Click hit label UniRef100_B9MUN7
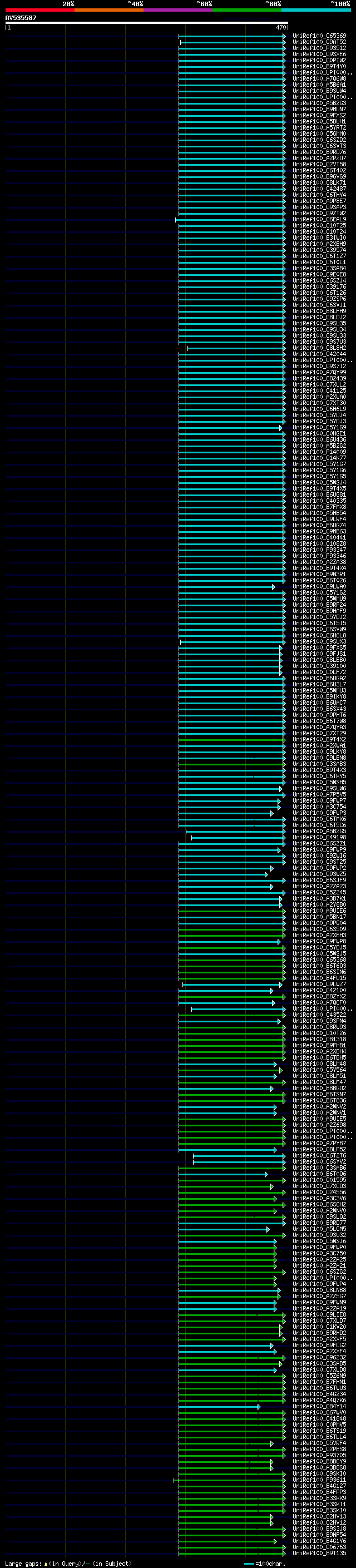356x1568 pixels. click(319, 109)
